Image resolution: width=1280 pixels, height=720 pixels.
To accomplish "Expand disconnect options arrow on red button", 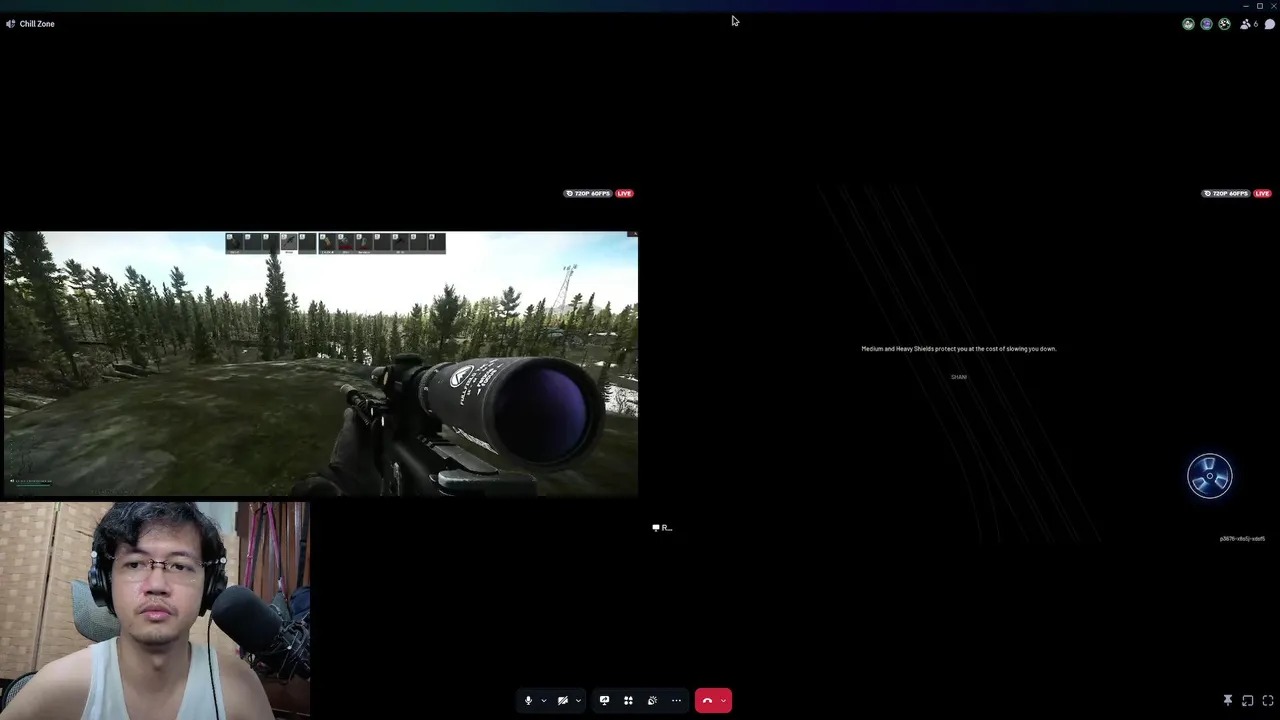I will pos(723,701).
